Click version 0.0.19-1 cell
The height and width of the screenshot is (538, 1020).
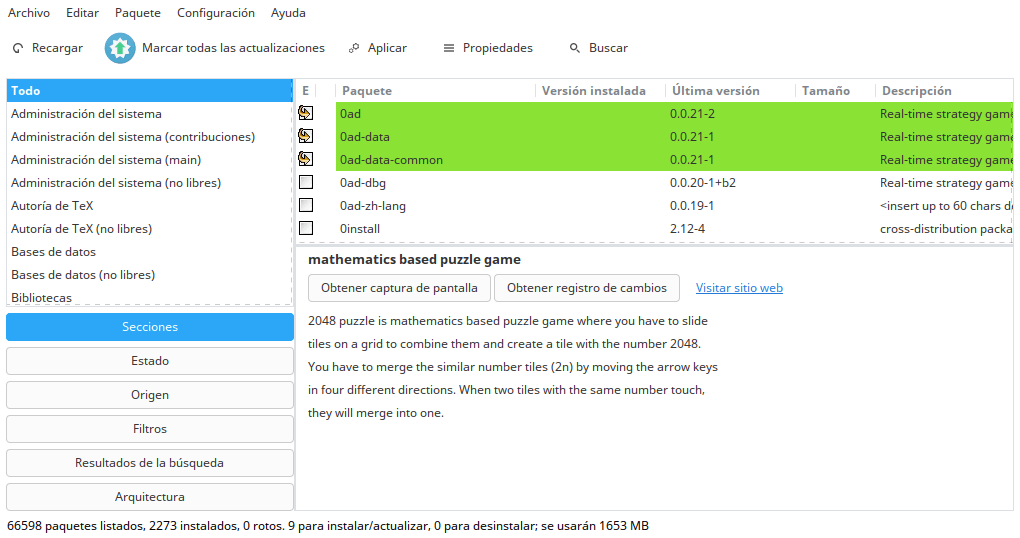coord(691,206)
